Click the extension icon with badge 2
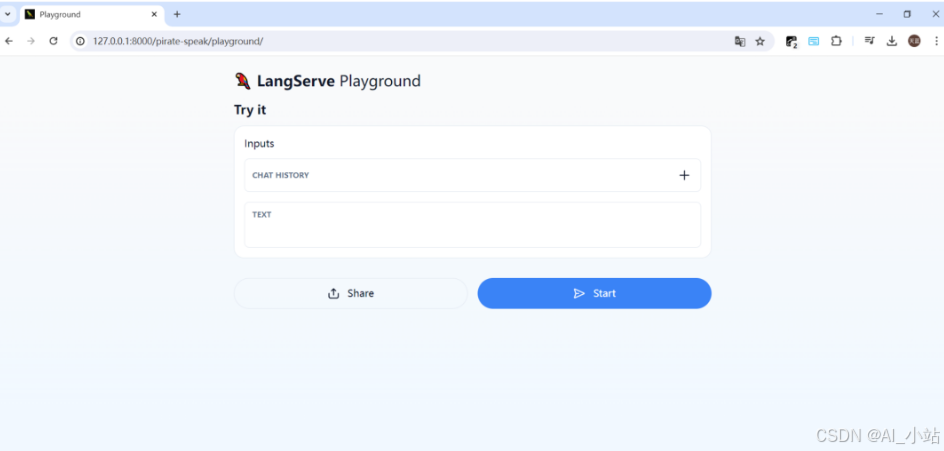This screenshot has width=944, height=451. tap(792, 42)
